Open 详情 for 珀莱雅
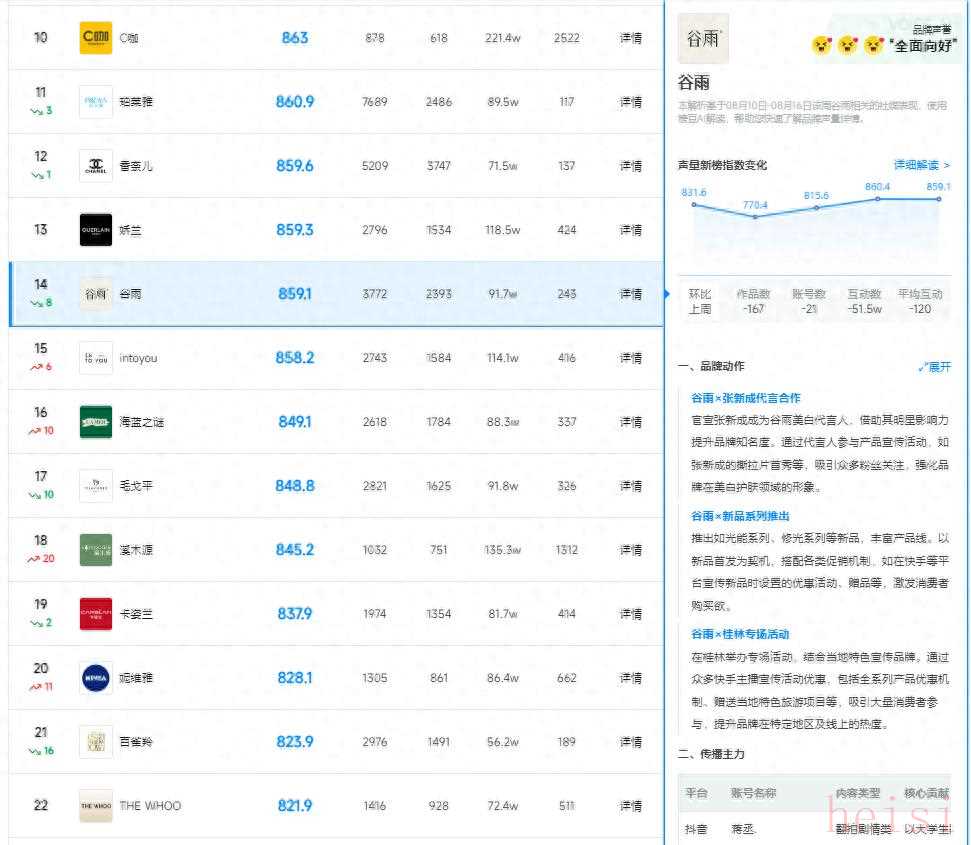Viewport: 971px width, 845px height. 630,102
